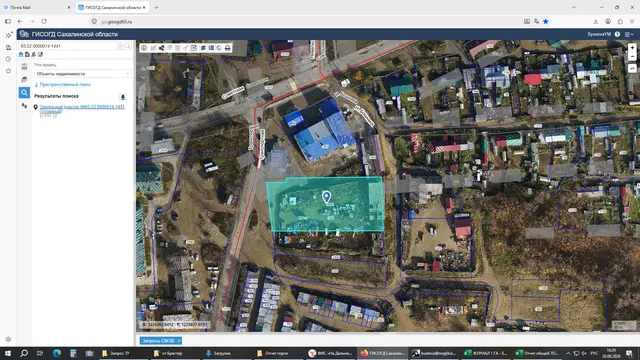The image size is (640, 360).
Task: Click the Результаты поиска heading
Action: click(x=56, y=96)
